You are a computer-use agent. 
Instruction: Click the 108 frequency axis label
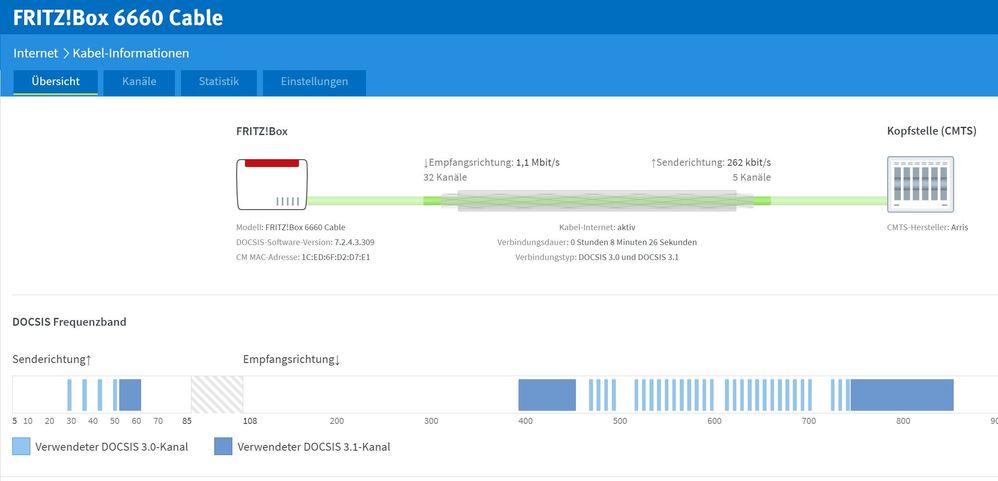coord(250,421)
